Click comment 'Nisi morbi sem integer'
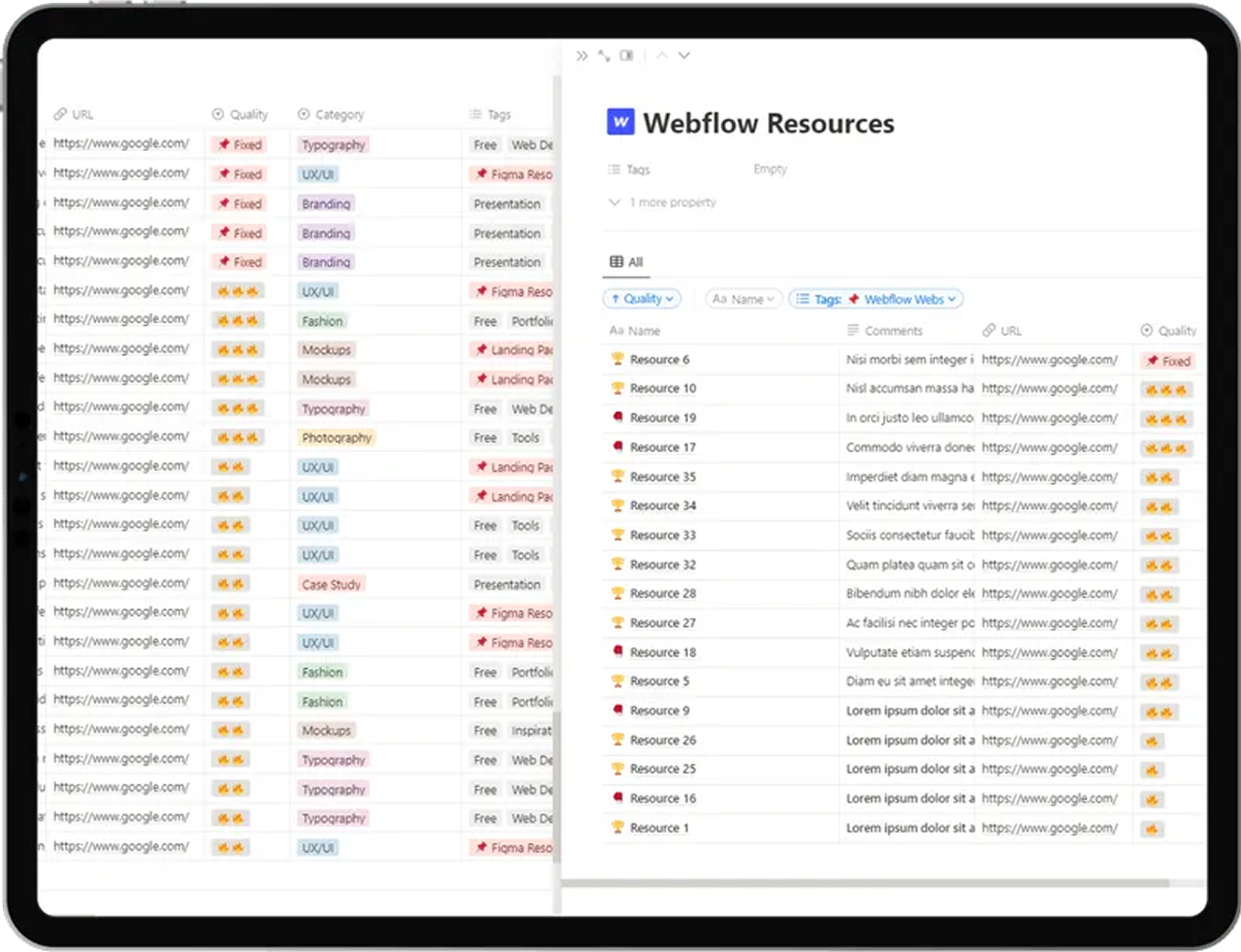1241x952 pixels. point(910,360)
